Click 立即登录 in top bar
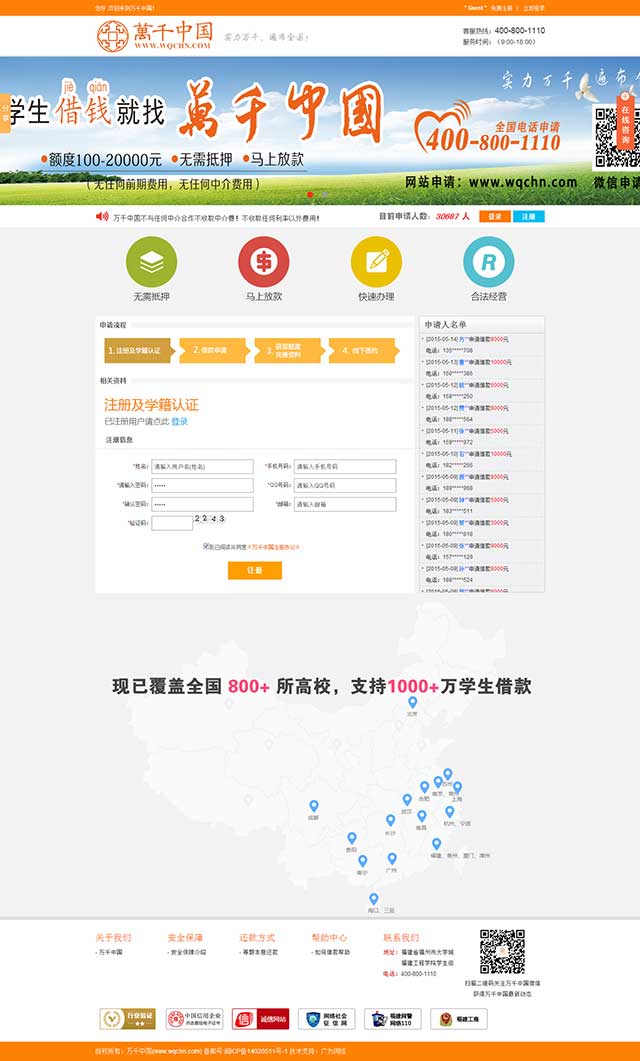 [534, 8]
